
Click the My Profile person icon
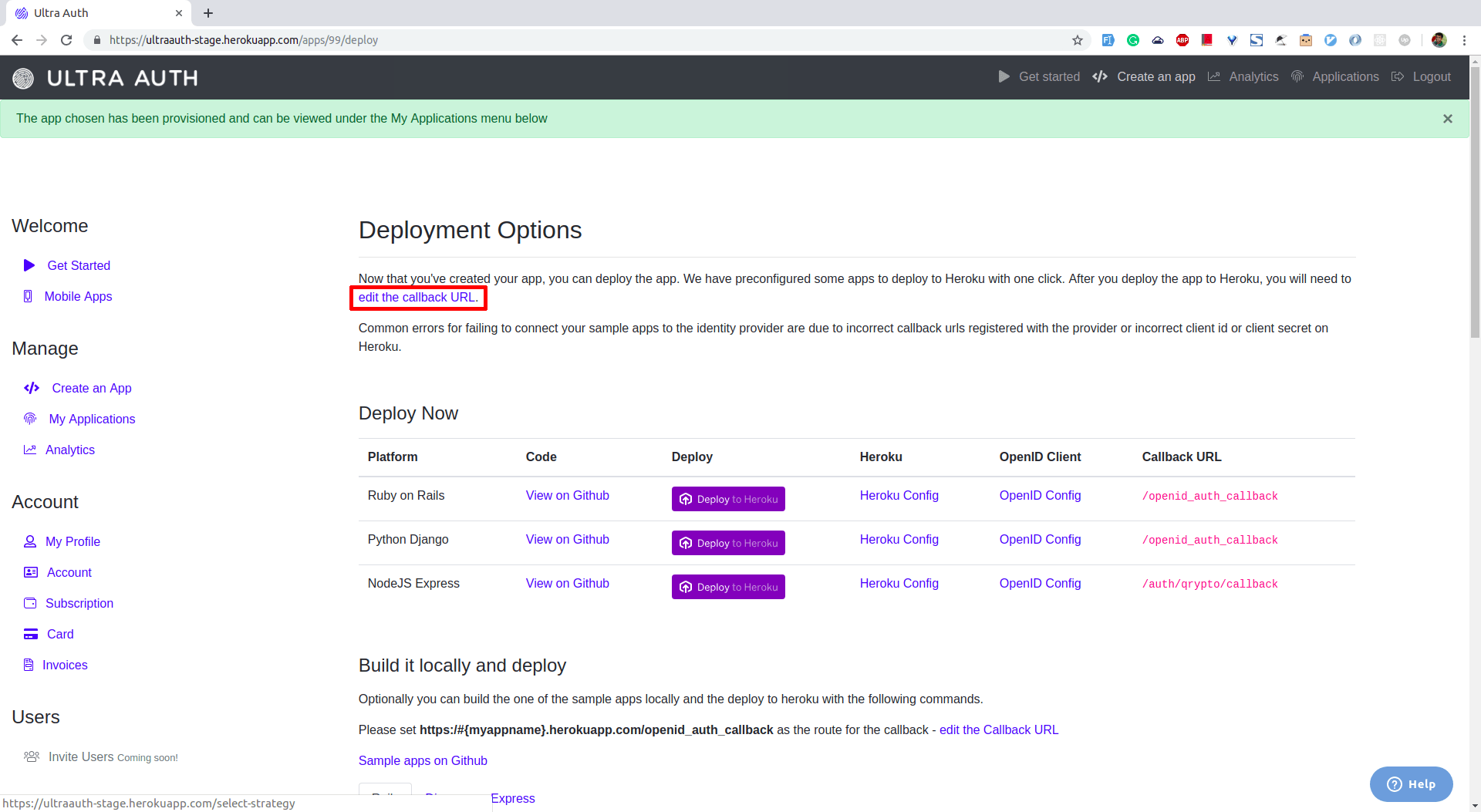(x=30, y=541)
